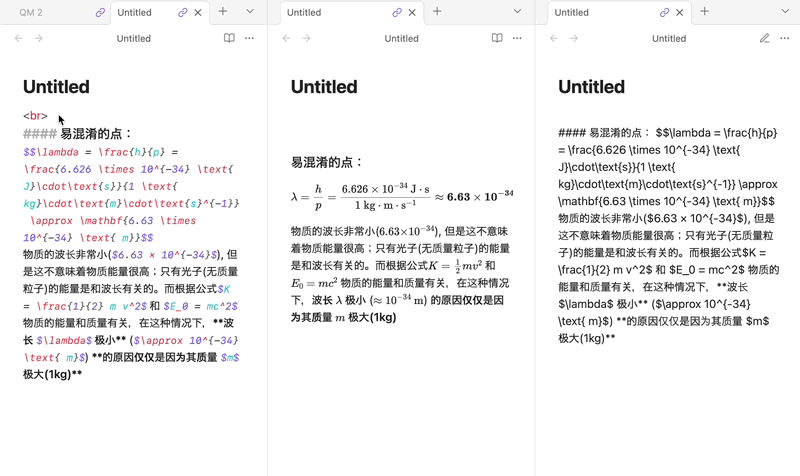800x476 pixels.
Task: Toggle editing mode with right pane pencil icon
Action: coord(764,38)
